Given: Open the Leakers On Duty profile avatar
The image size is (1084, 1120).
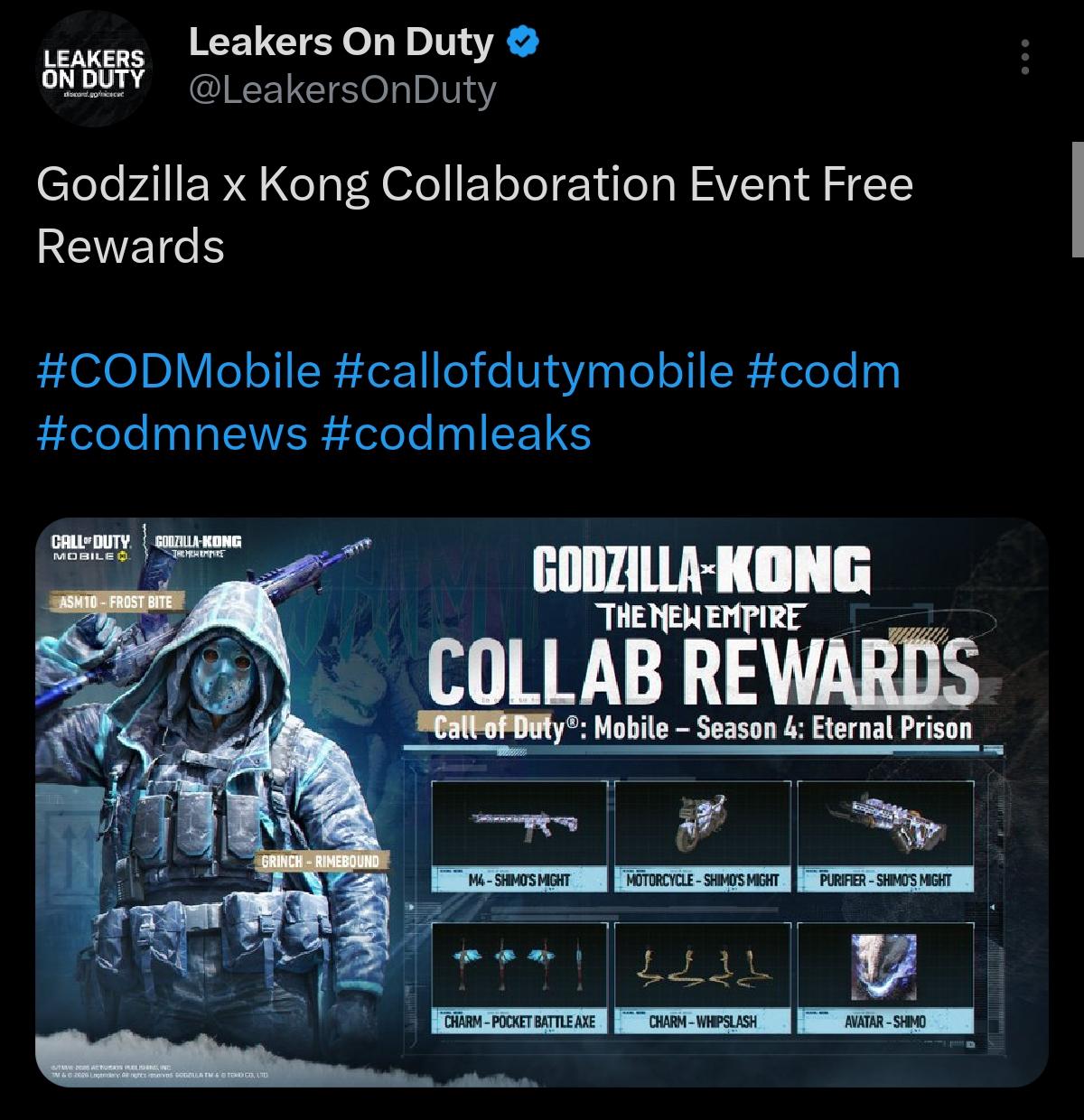Looking at the screenshot, I should pyautogui.click(x=94, y=70).
